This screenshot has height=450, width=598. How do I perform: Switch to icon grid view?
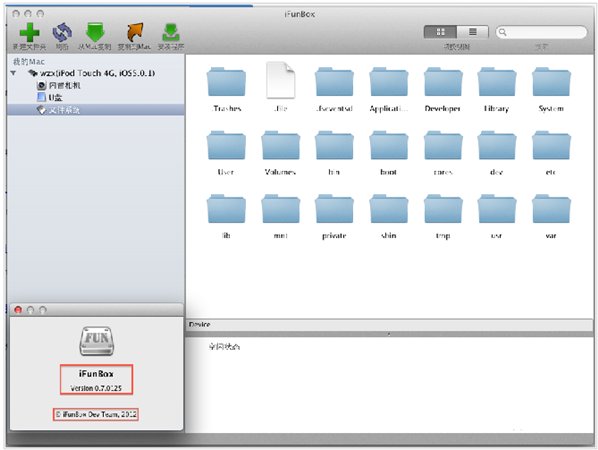coord(440,32)
